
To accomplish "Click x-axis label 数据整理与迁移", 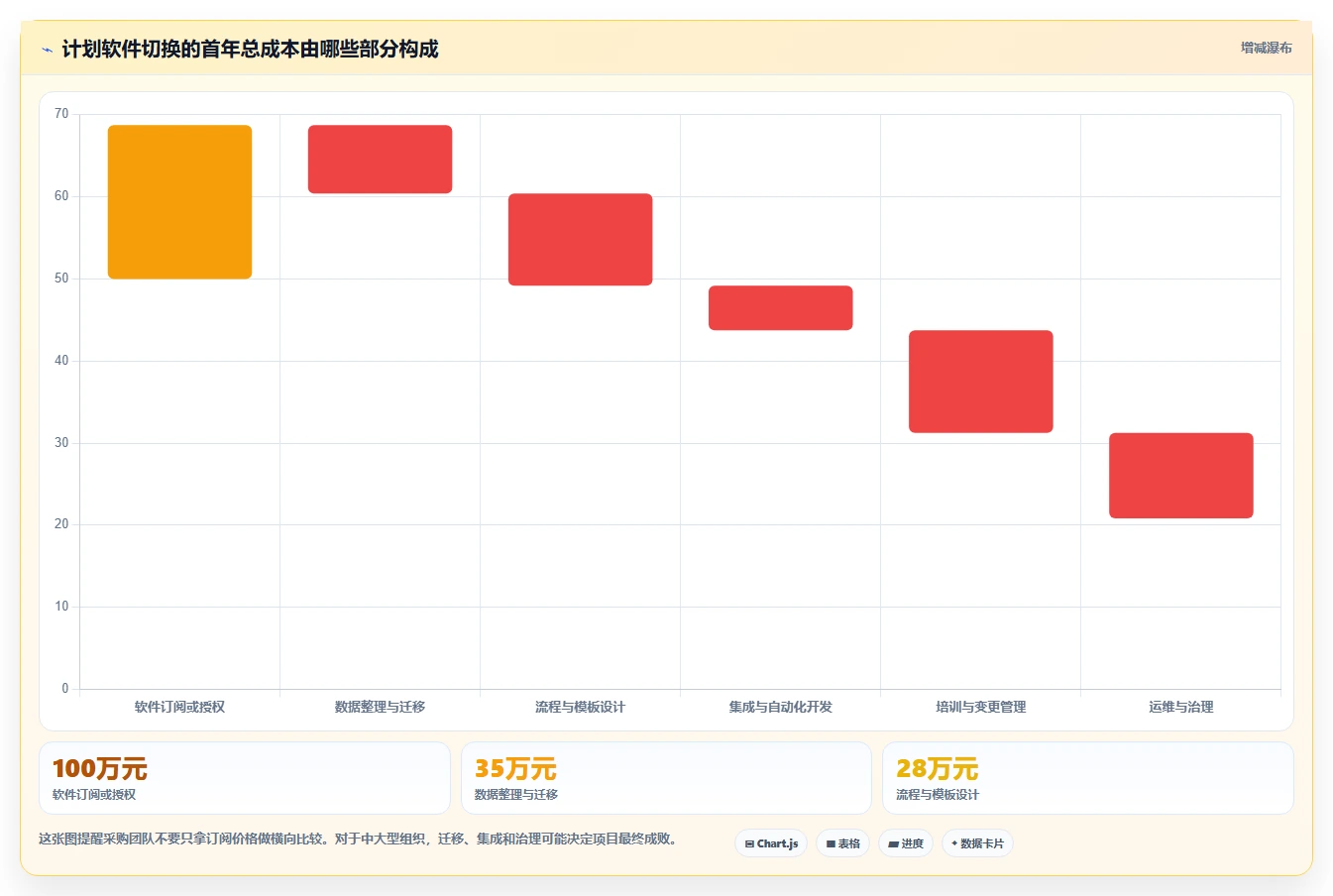I will (x=380, y=707).
